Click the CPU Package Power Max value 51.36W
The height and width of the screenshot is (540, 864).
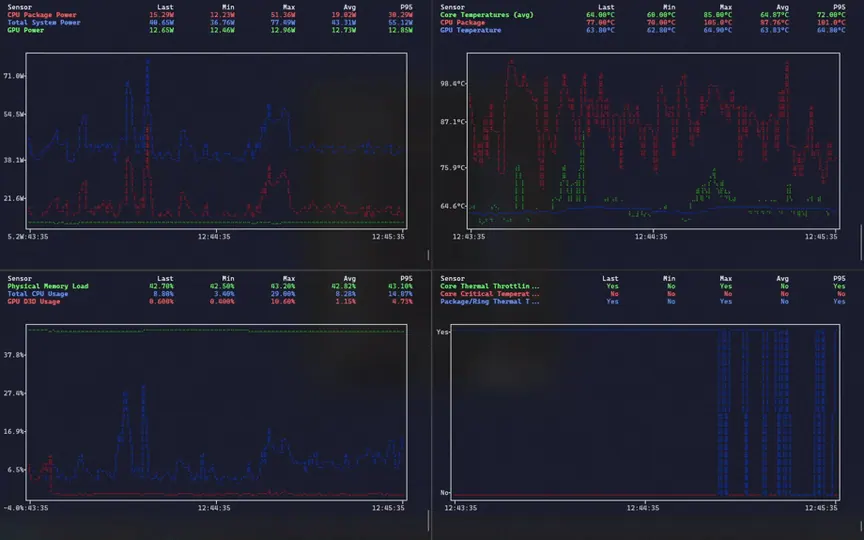(283, 15)
